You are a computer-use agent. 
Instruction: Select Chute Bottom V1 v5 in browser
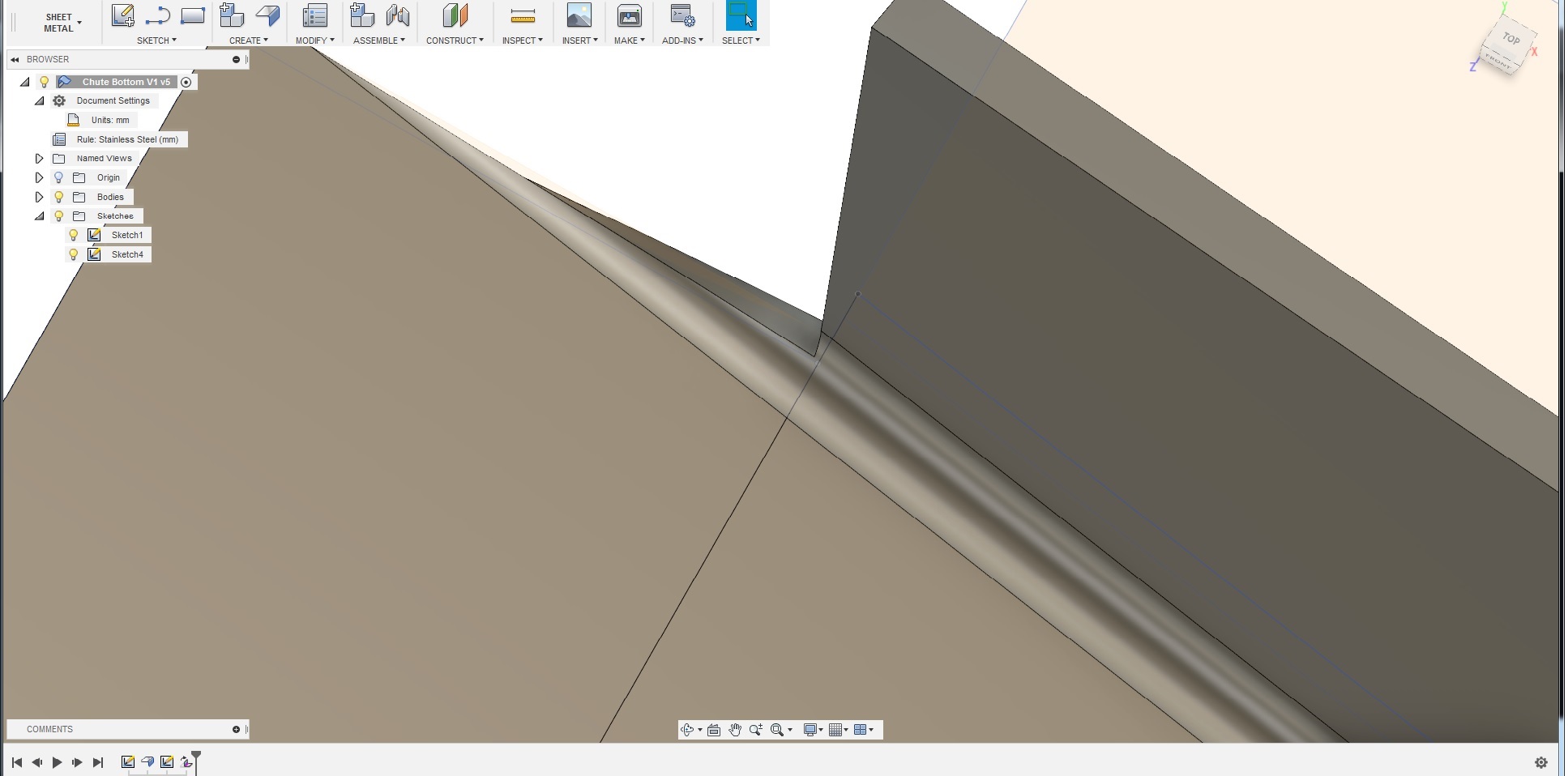click(x=126, y=81)
